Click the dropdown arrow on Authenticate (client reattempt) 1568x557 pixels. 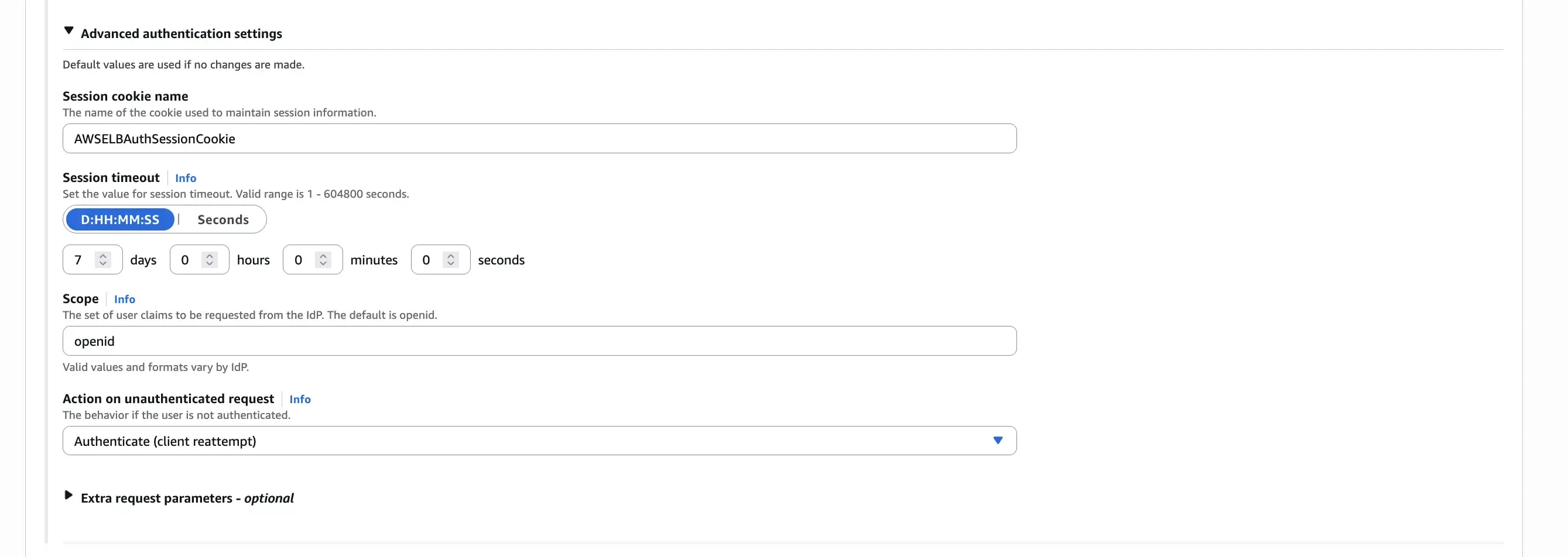[997, 440]
